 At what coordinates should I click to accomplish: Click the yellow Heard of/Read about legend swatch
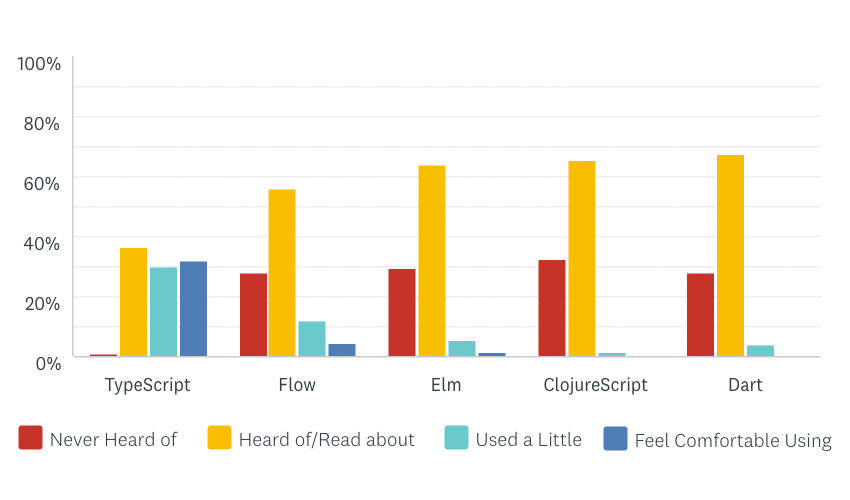point(219,438)
